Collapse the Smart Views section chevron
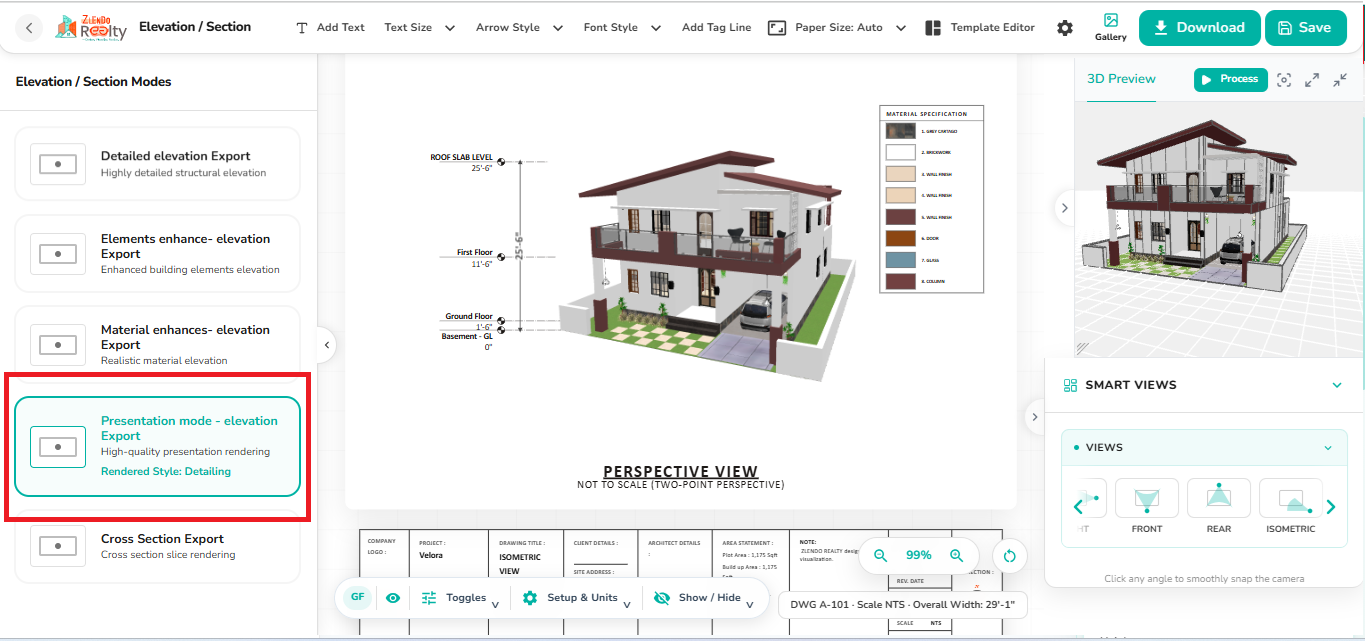 (1337, 385)
